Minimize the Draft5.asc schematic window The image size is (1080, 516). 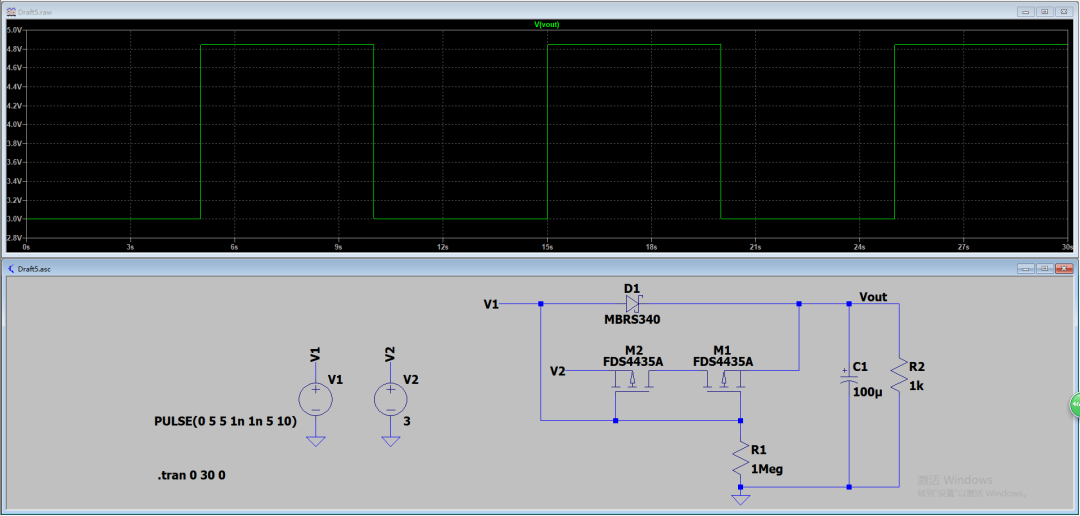pos(1028,268)
